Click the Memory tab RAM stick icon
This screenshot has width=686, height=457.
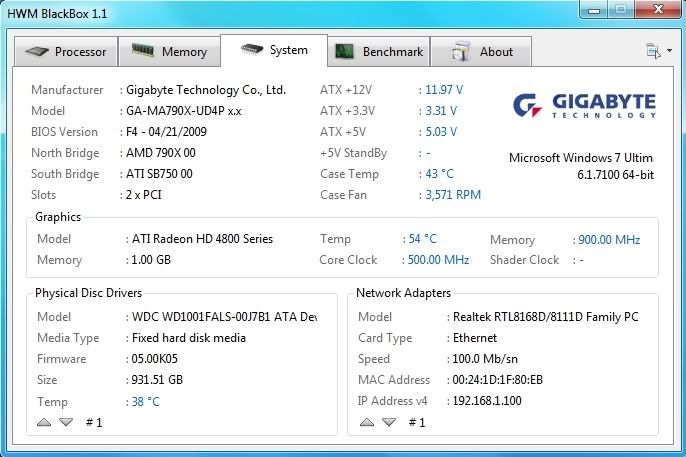click(144, 52)
